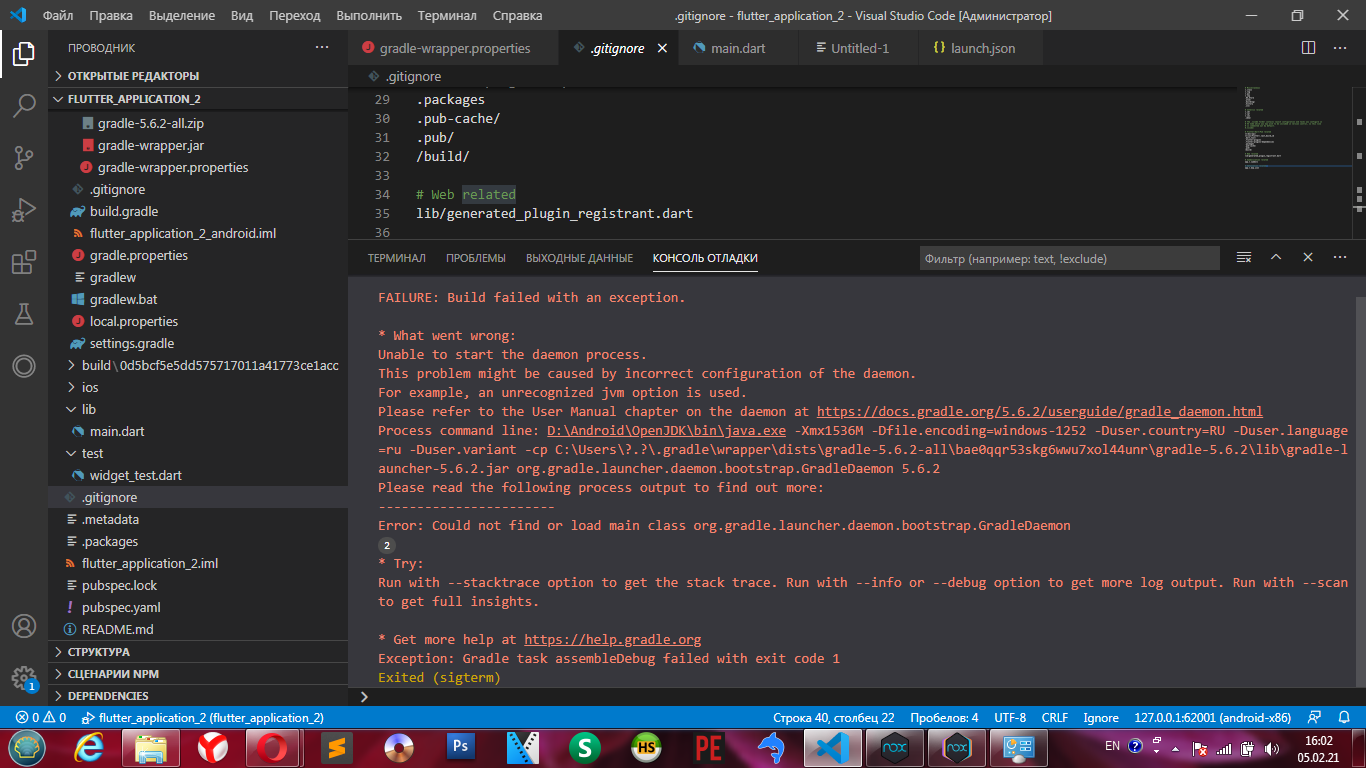Open the Search view in activity bar

[24, 105]
